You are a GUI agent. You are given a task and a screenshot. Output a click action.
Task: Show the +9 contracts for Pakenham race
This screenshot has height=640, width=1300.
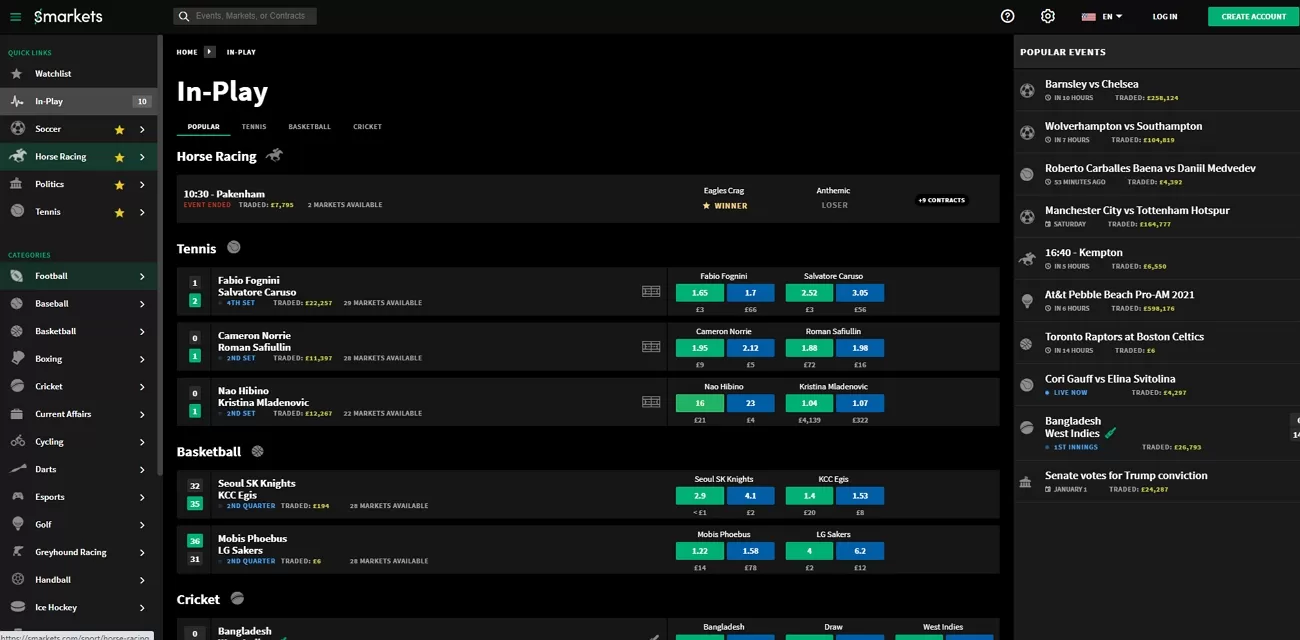[941, 200]
